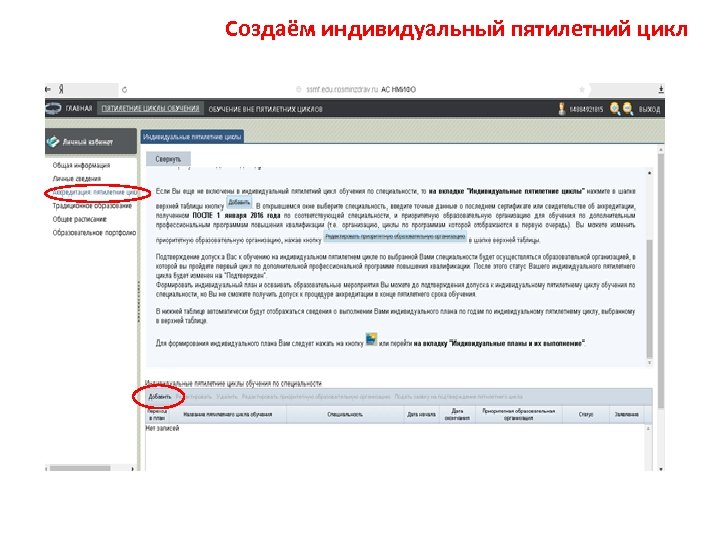
Task: Open Аккредитация: пятилетние циклы sidebar link
Action: coord(95,192)
